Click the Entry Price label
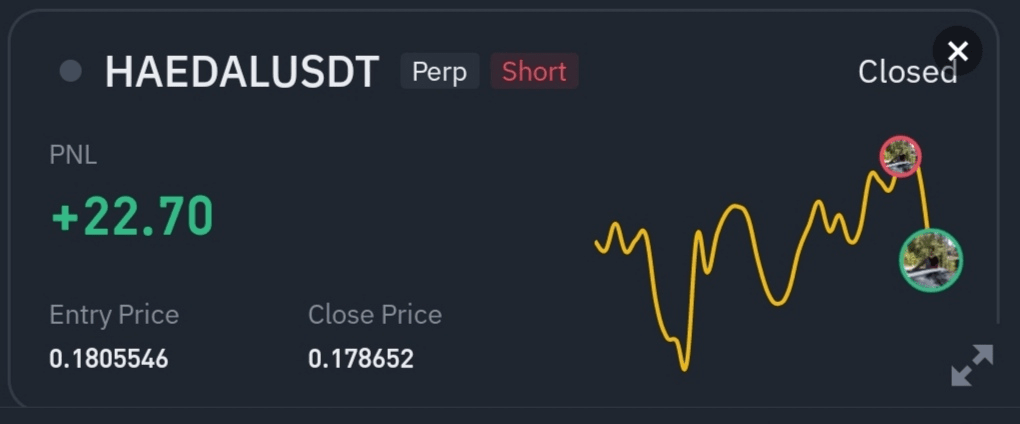 114,315
